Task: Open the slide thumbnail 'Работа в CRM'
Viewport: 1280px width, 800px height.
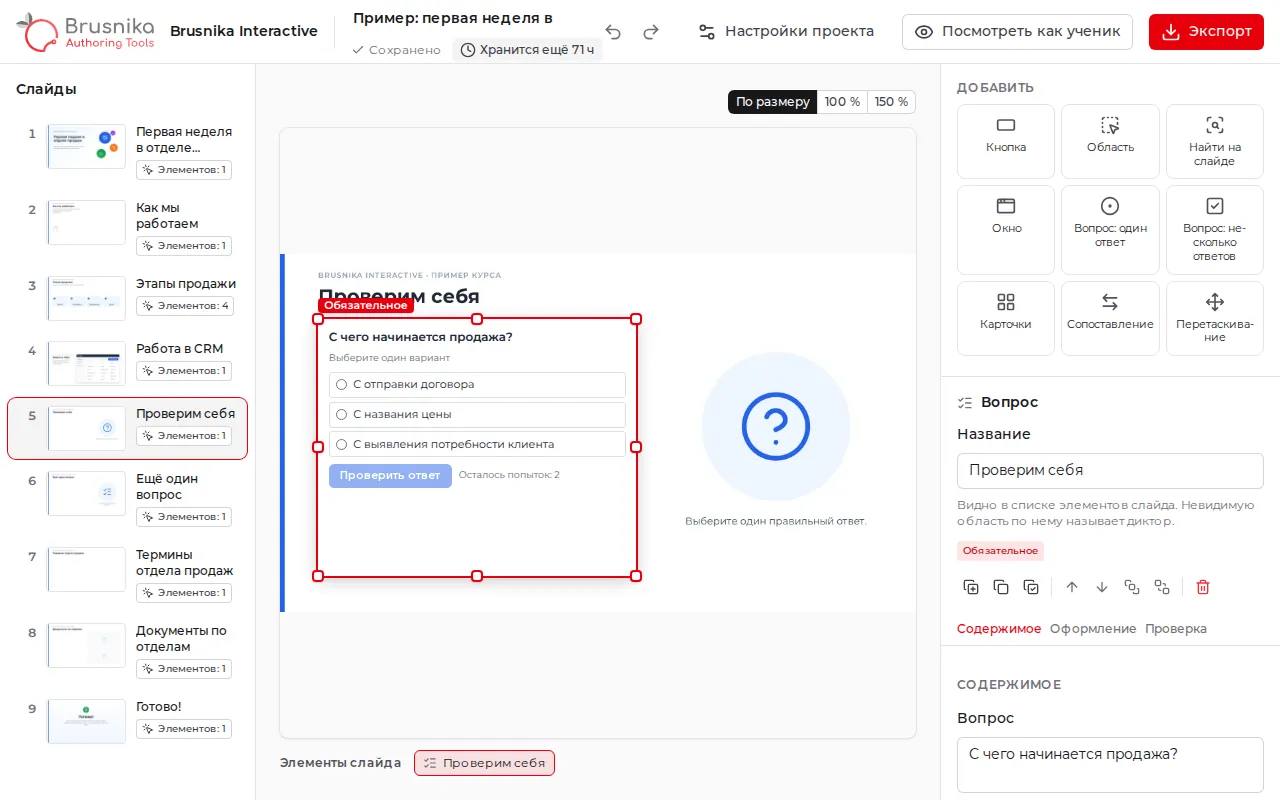Action: click(x=87, y=363)
